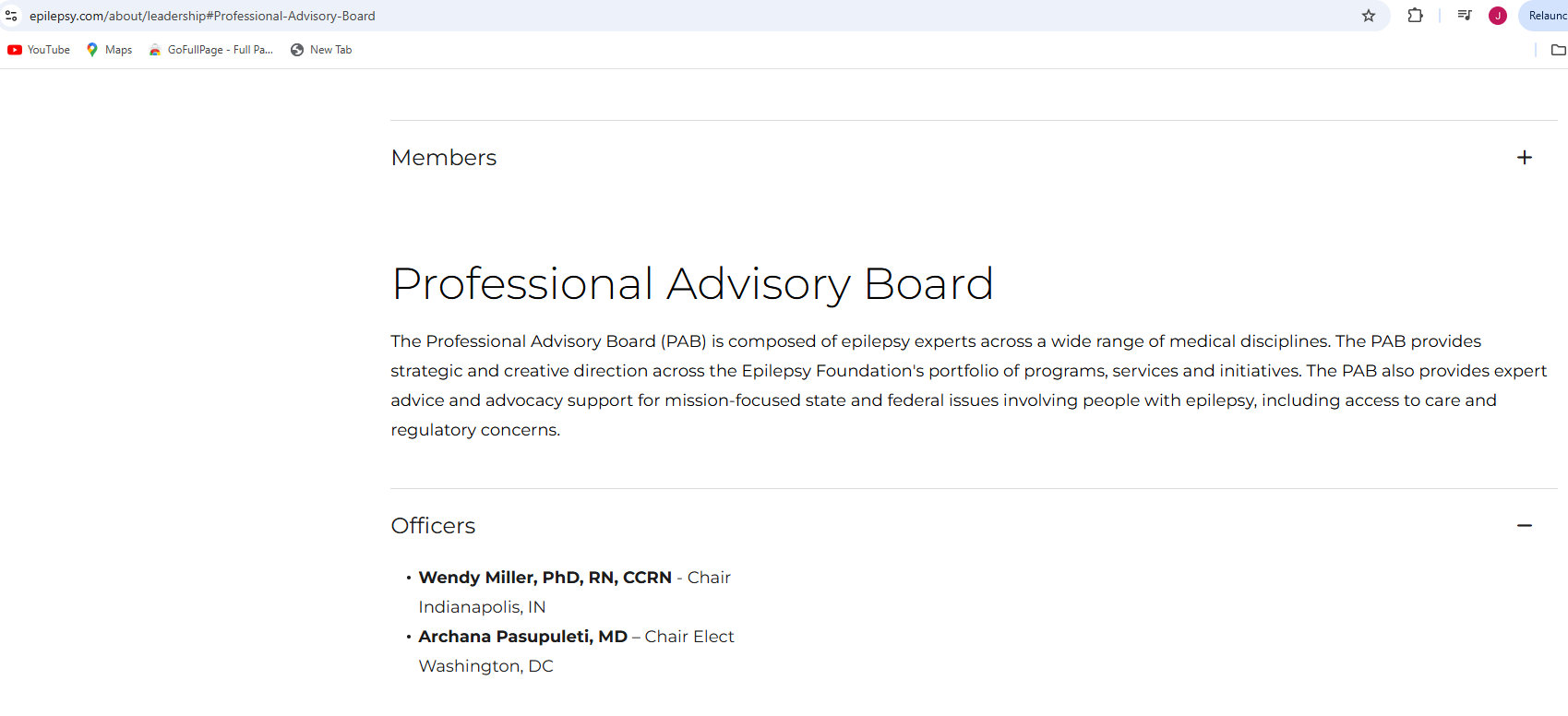
Task: Open the profile avatar labeled J
Action: 1498,16
